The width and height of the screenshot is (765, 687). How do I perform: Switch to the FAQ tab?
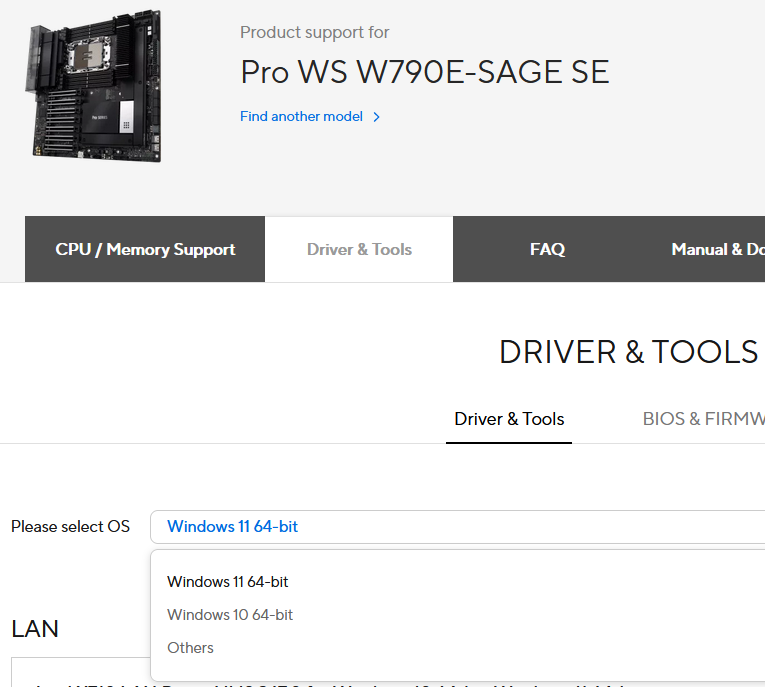(547, 249)
